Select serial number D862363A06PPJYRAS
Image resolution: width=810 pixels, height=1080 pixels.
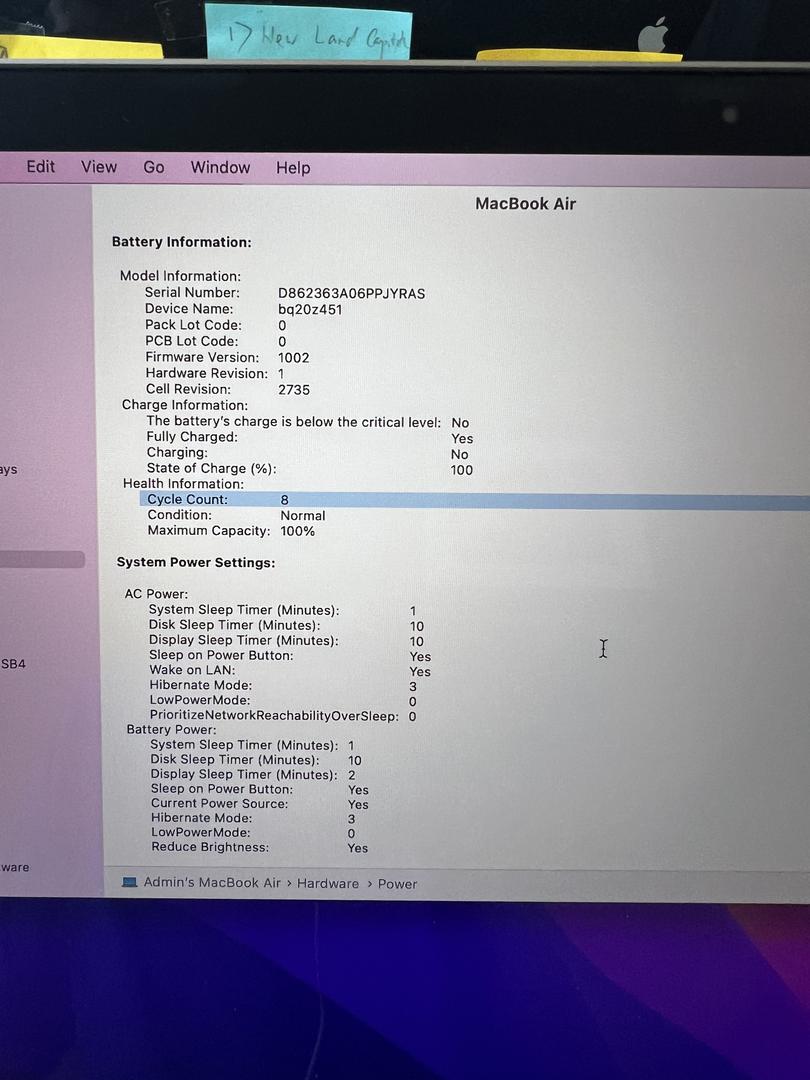tap(351, 293)
